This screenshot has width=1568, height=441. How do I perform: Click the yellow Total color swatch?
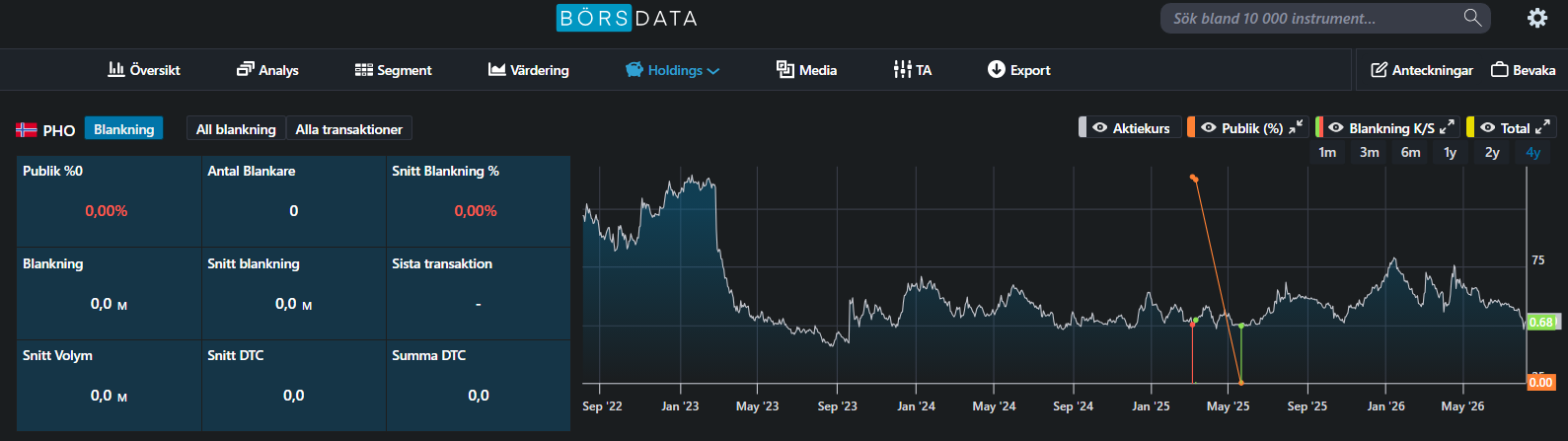point(1470,127)
